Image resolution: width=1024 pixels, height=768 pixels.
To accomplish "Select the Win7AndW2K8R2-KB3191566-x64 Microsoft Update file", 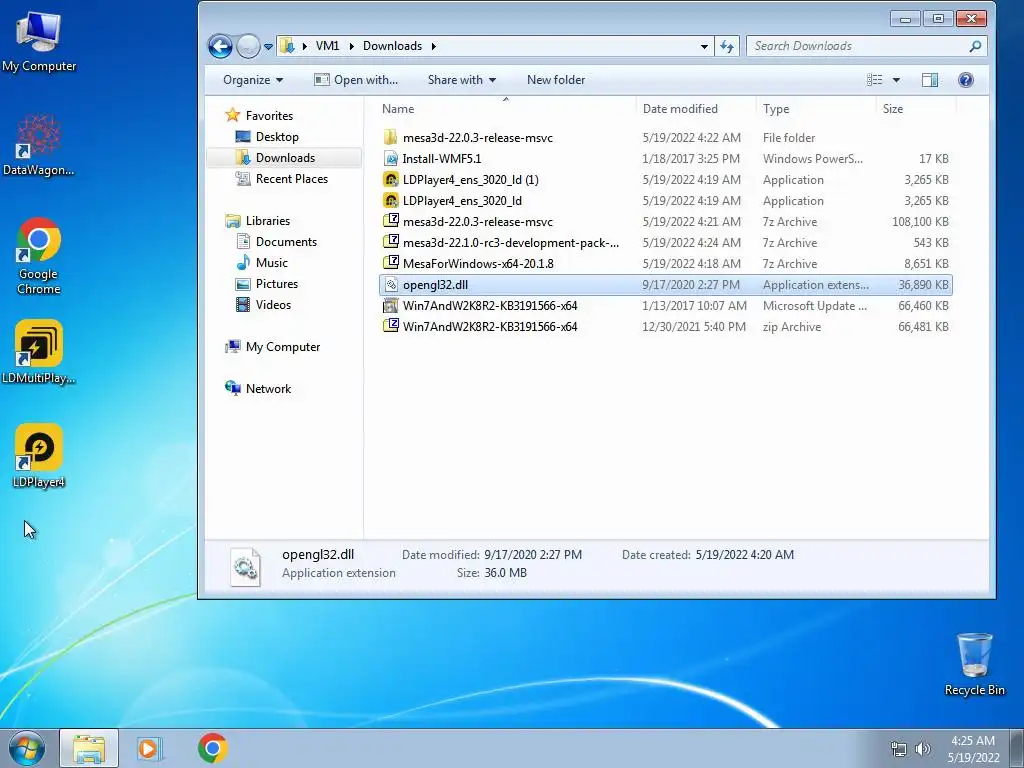I will (x=665, y=306).
